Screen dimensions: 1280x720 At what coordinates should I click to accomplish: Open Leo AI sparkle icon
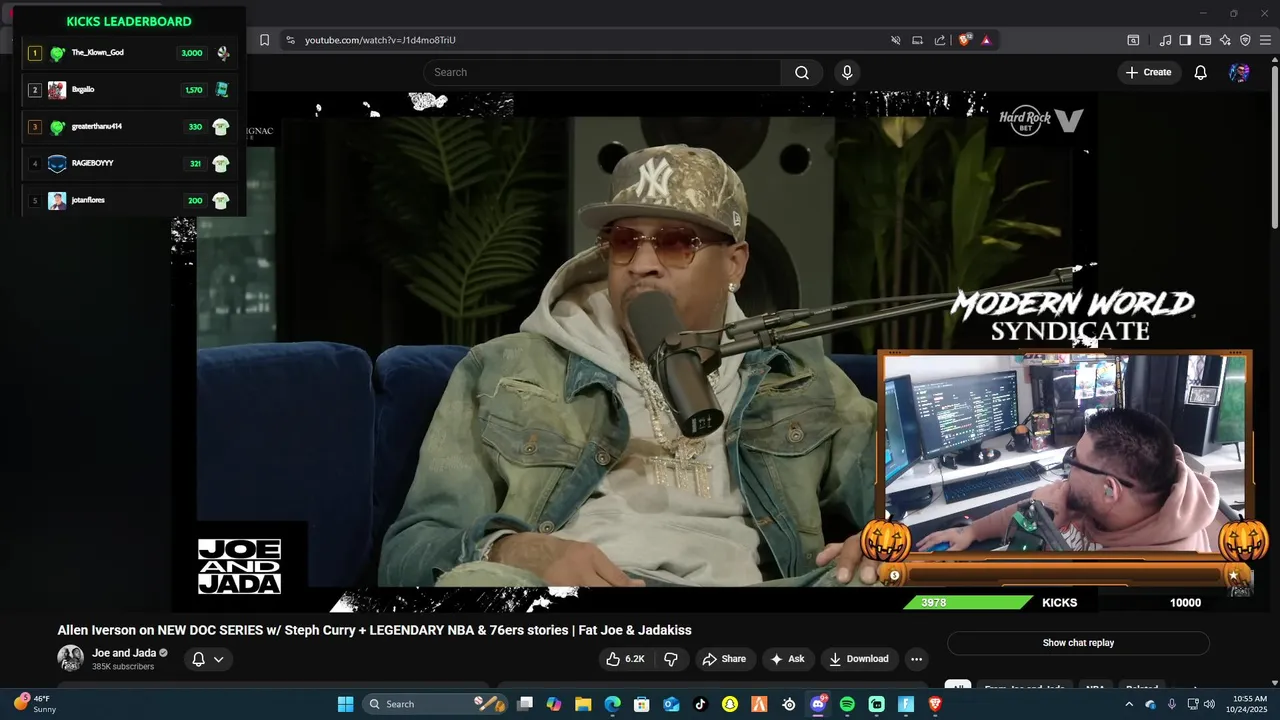1225,40
